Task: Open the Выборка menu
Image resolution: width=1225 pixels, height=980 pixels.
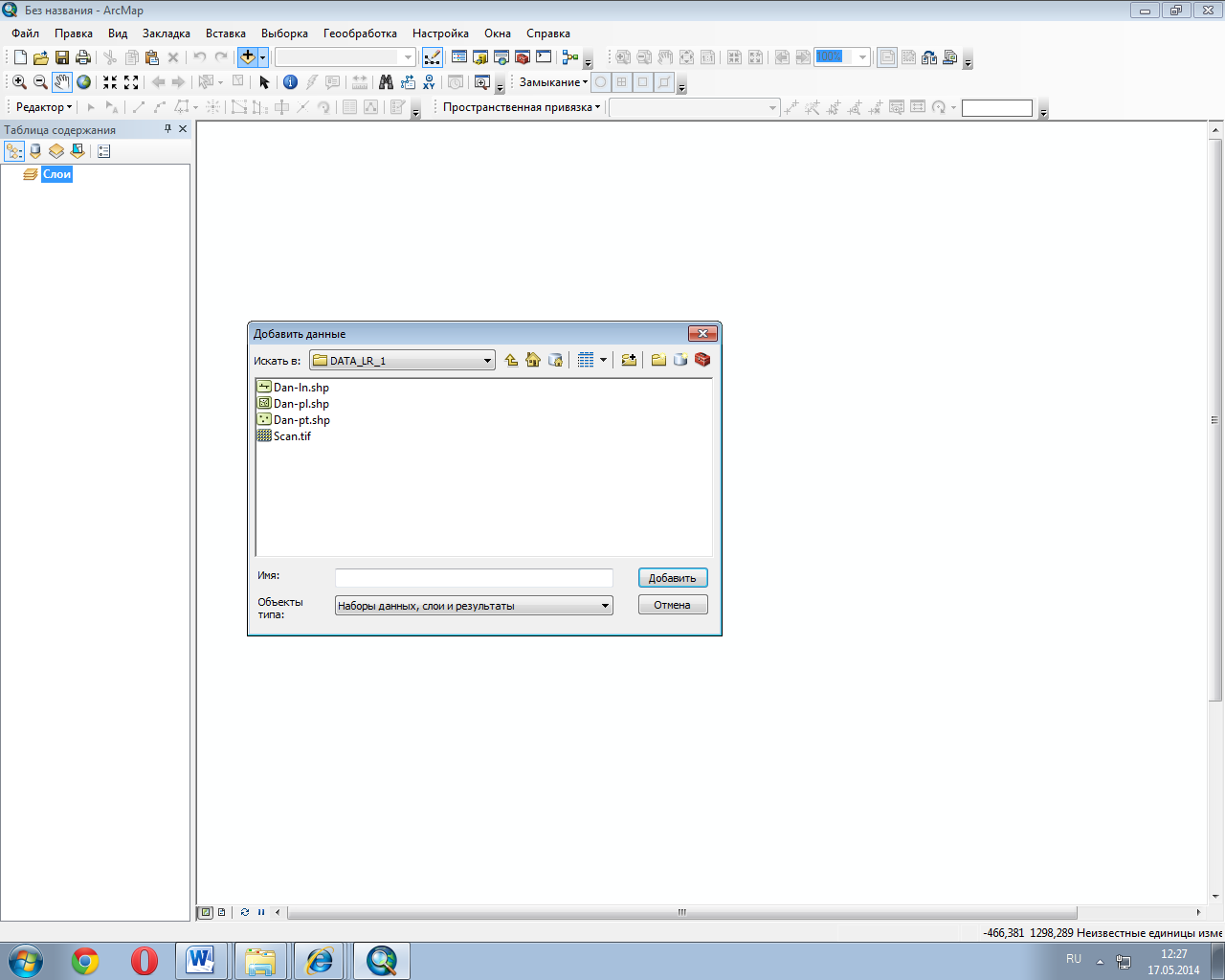Action: point(284,33)
